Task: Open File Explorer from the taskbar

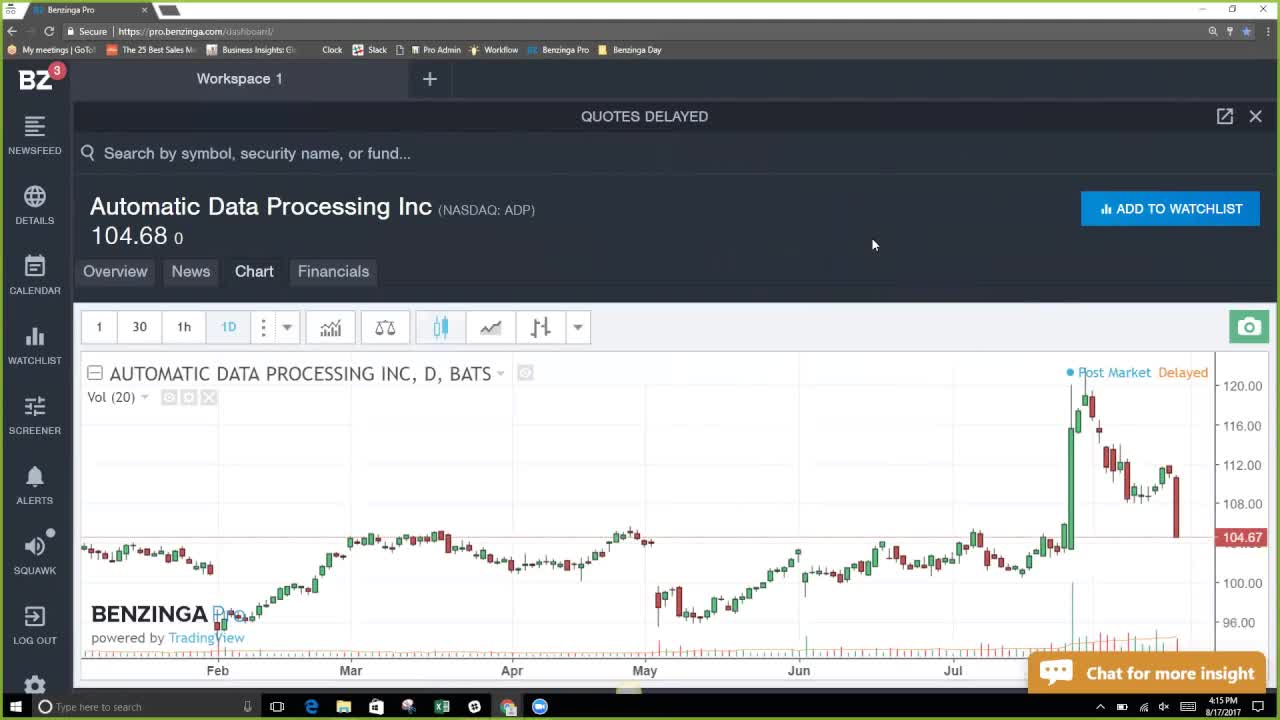Action: (344, 707)
